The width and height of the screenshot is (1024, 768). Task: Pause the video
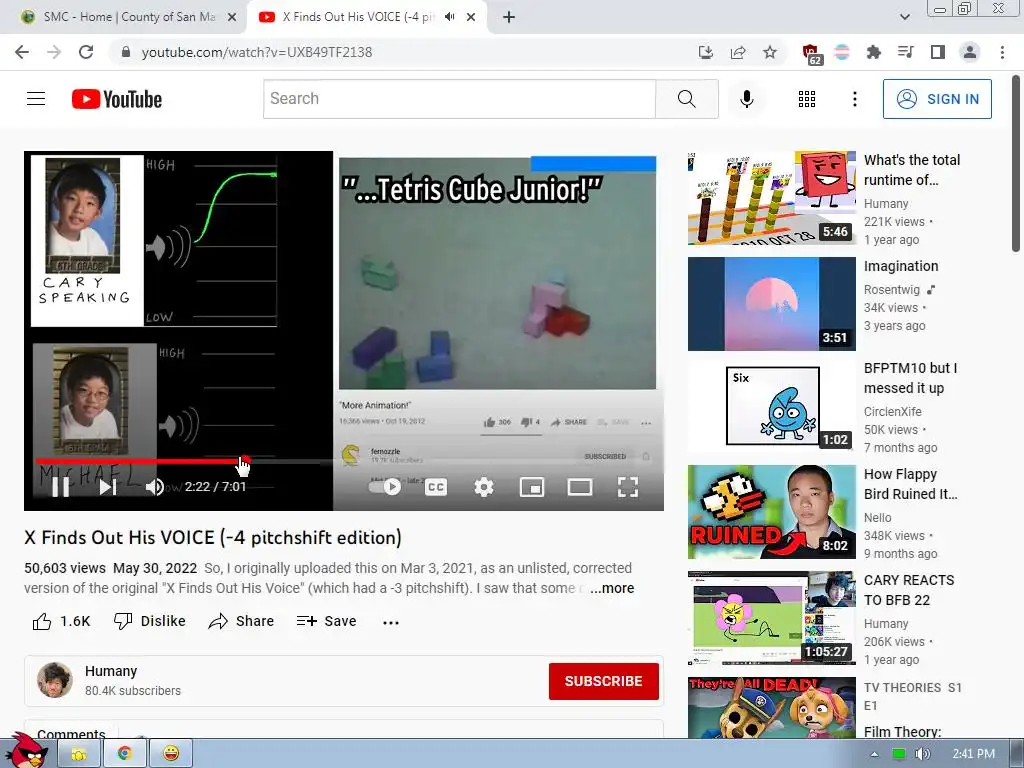pyautogui.click(x=60, y=487)
